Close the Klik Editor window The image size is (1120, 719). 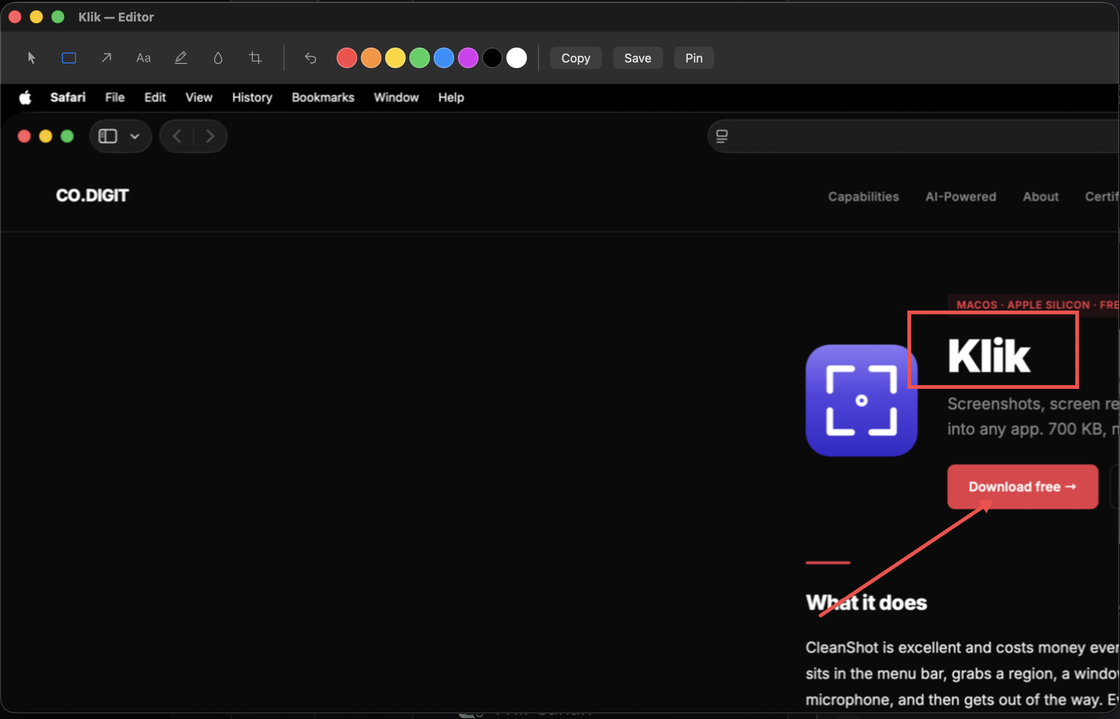(15, 16)
